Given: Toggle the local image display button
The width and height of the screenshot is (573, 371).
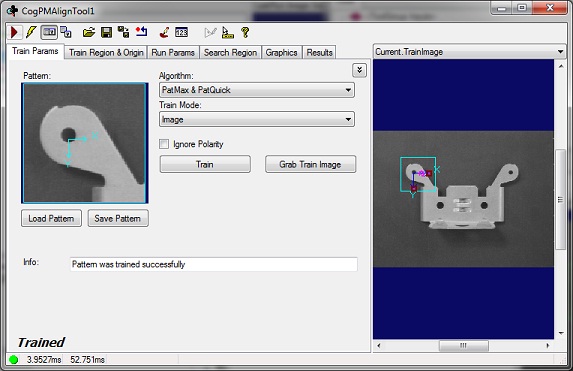Looking at the screenshot, I should click(49, 33).
